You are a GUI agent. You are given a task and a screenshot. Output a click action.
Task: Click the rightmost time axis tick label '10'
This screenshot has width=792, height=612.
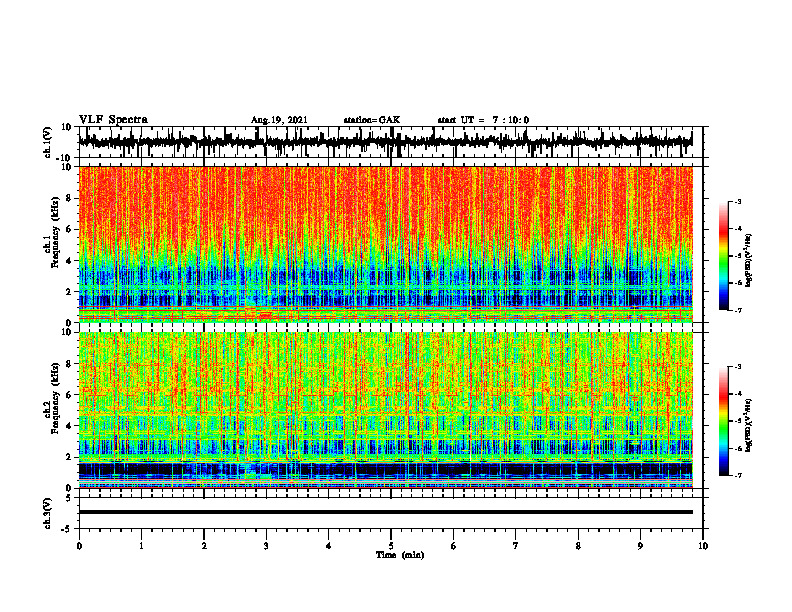(703, 546)
